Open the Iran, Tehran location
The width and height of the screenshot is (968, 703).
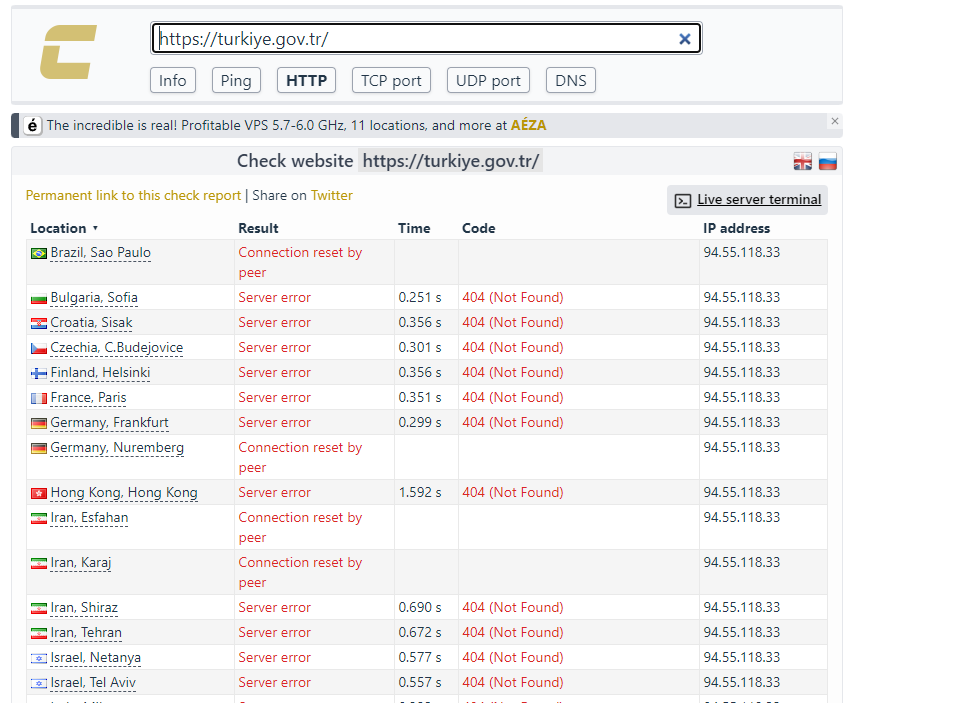(x=86, y=633)
